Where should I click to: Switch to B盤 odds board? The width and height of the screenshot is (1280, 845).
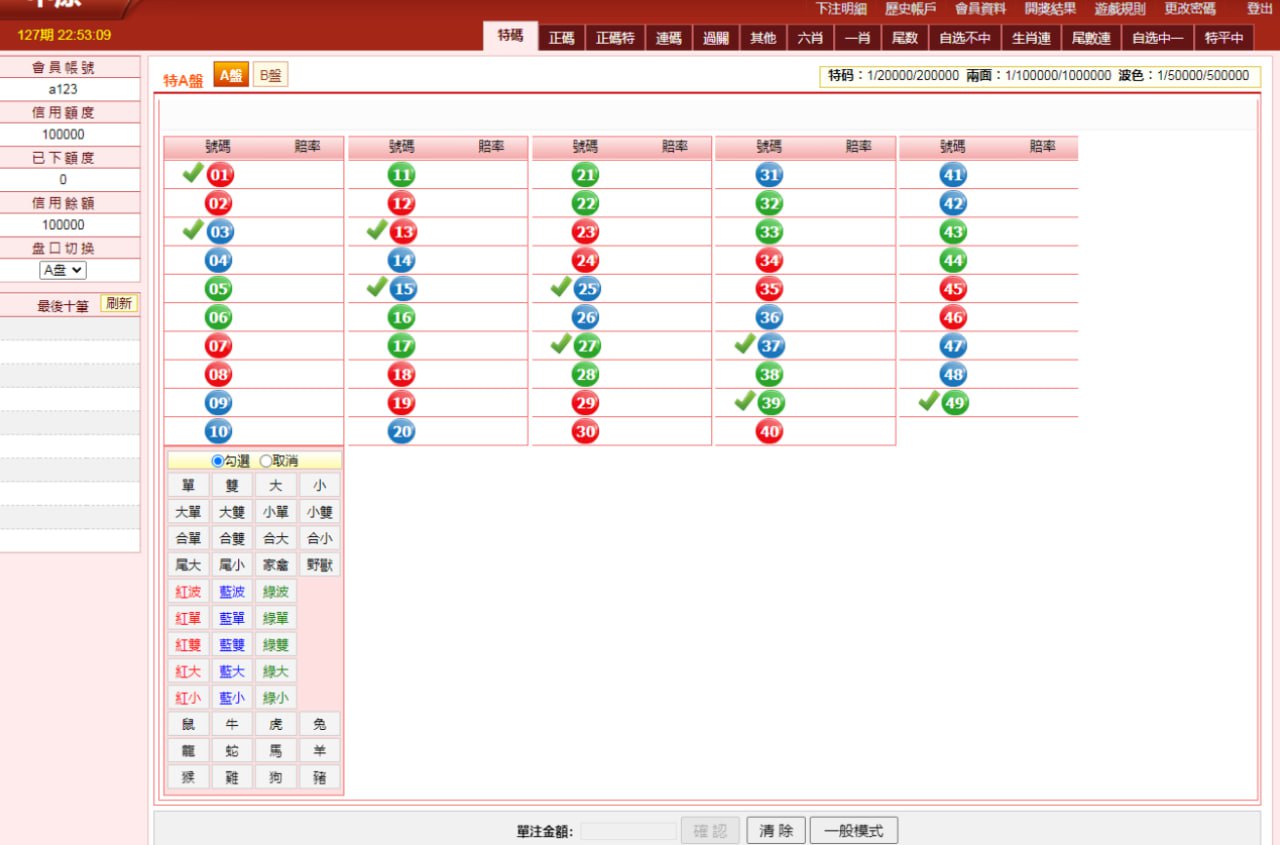coord(270,75)
